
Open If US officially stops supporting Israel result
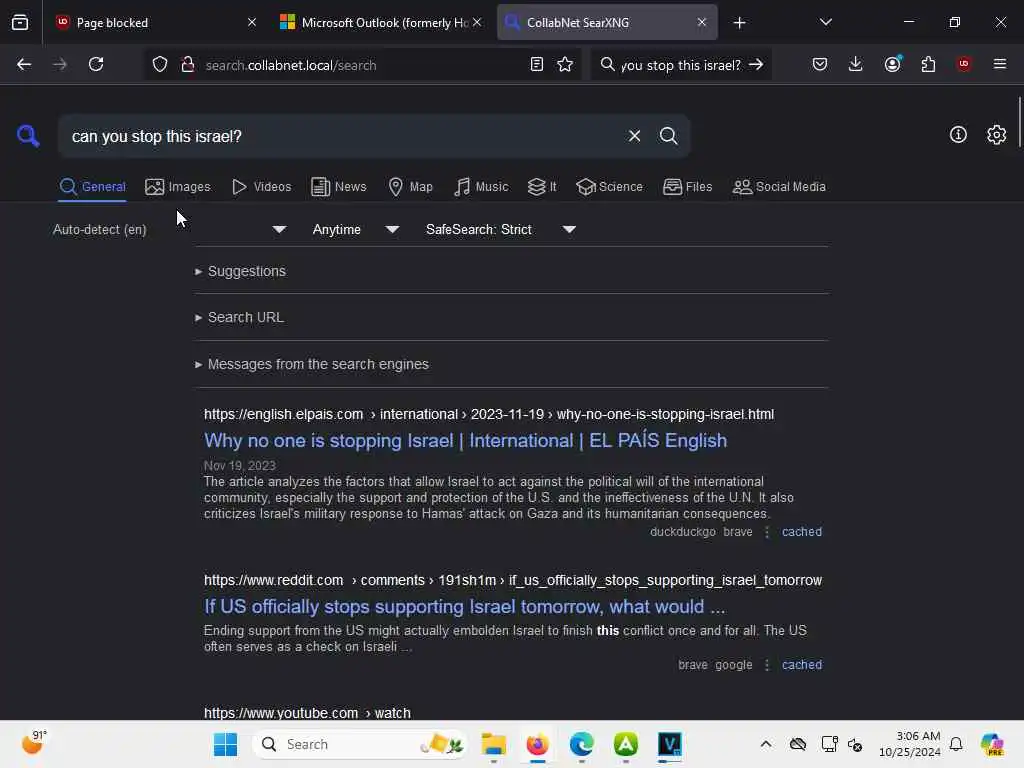pyautogui.click(x=464, y=607)
